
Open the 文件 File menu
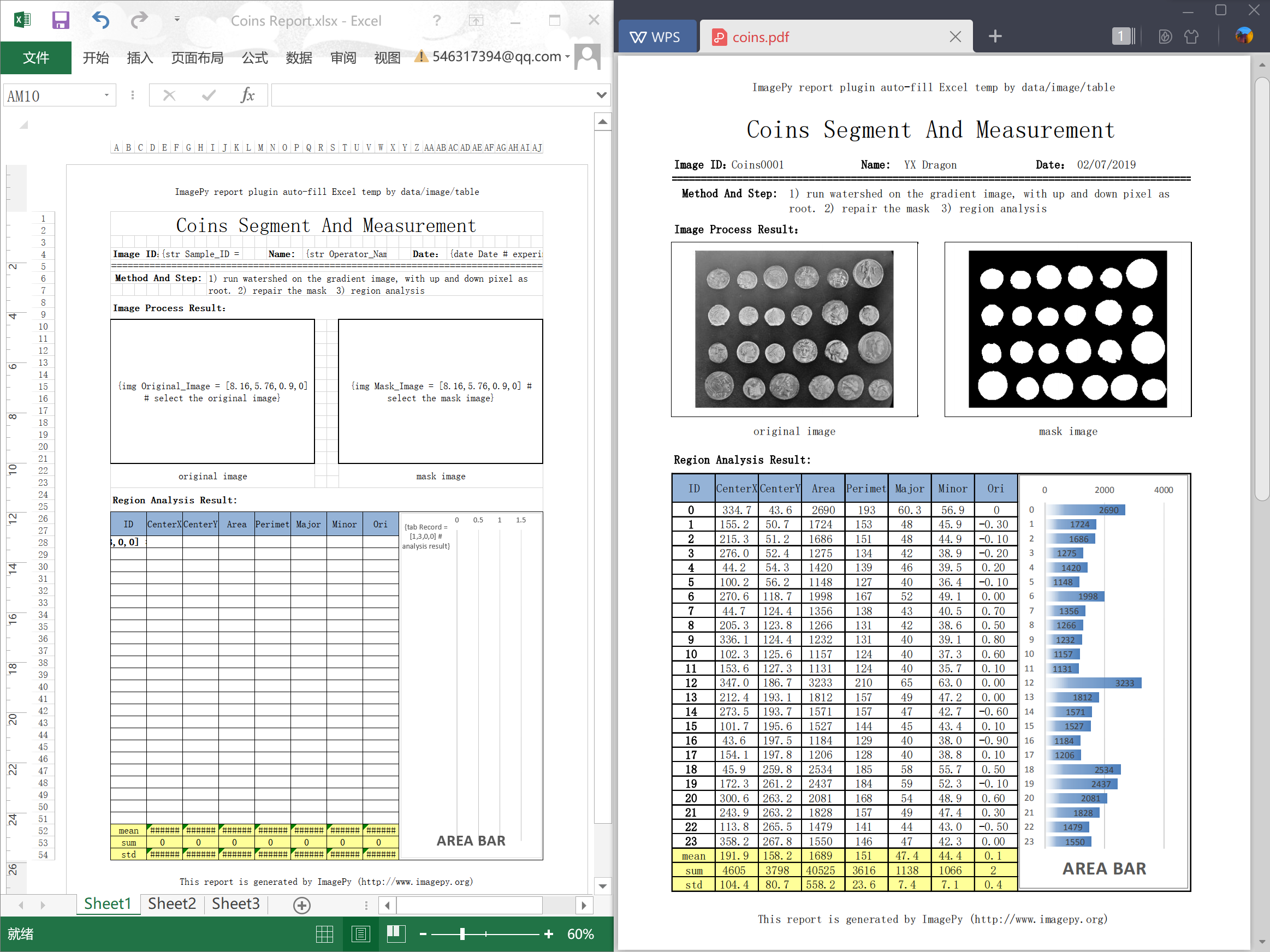(35, 57)
